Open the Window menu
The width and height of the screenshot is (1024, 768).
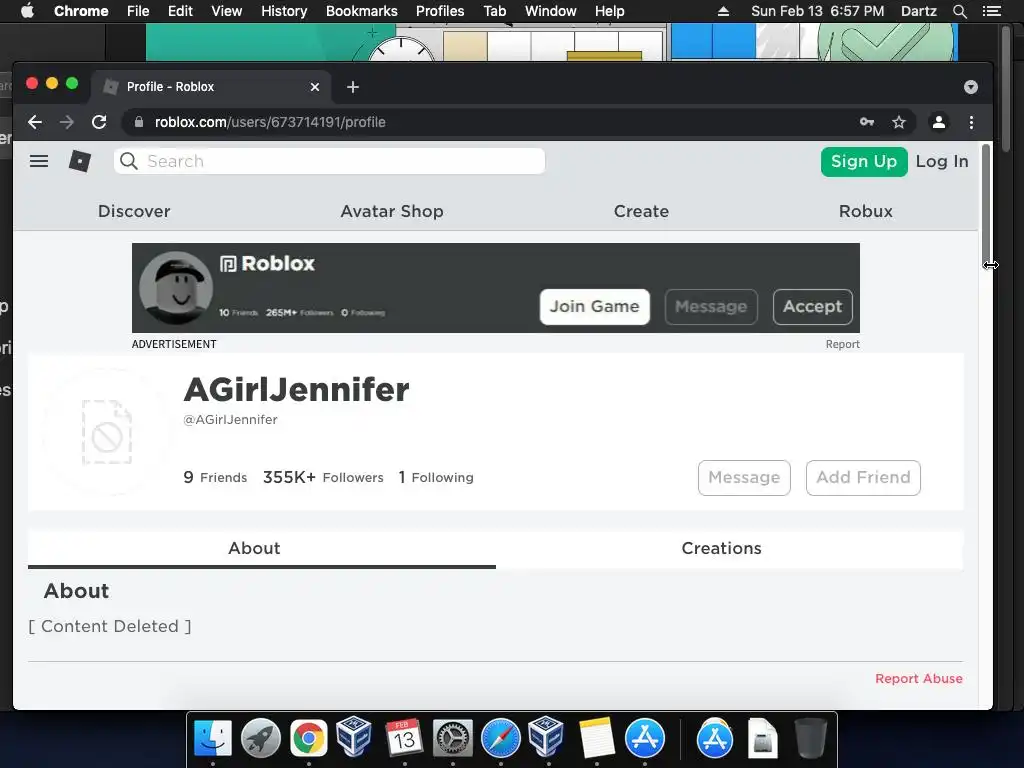click(x=551, y=11)
